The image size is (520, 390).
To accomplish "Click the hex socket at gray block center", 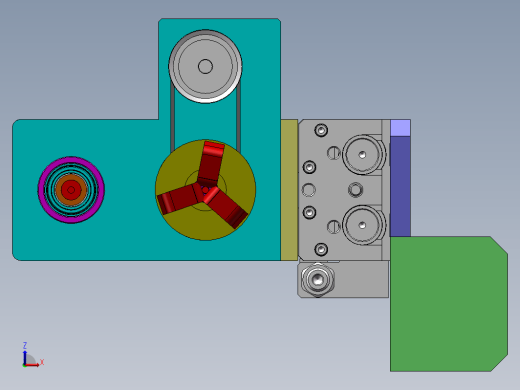I will coord(355,190).
